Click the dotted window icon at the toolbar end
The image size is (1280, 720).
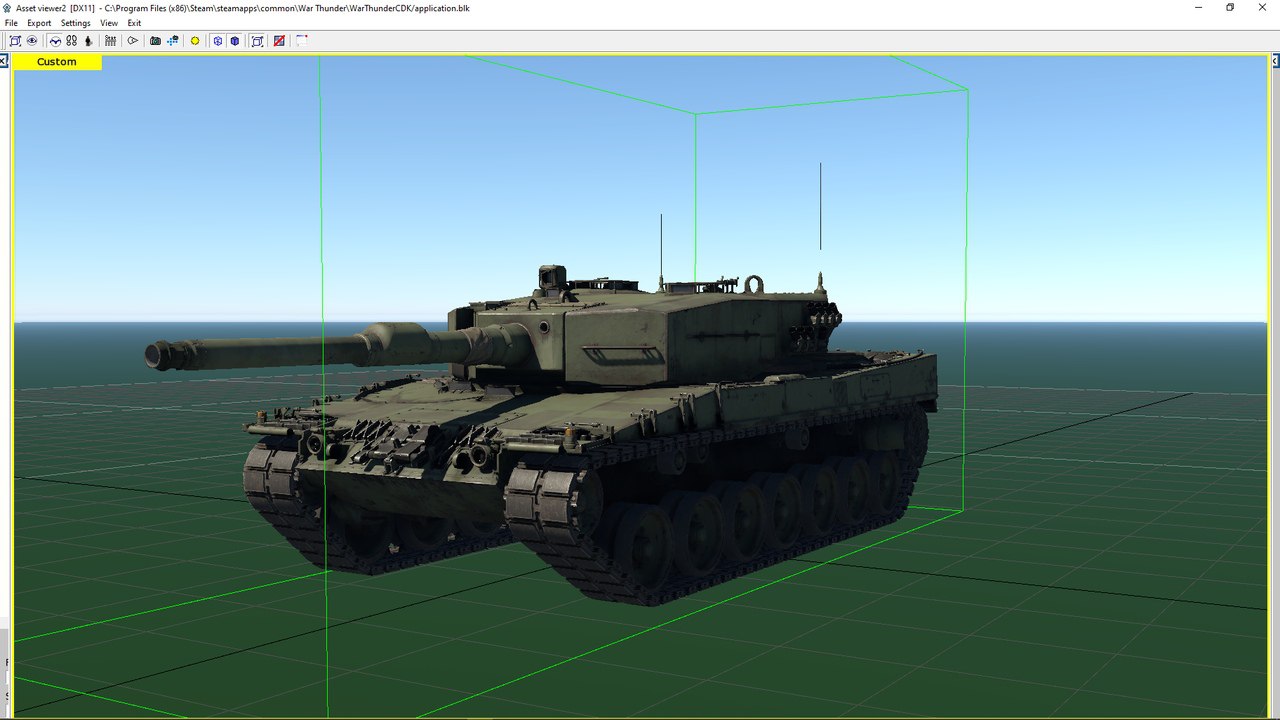point(301,41)
